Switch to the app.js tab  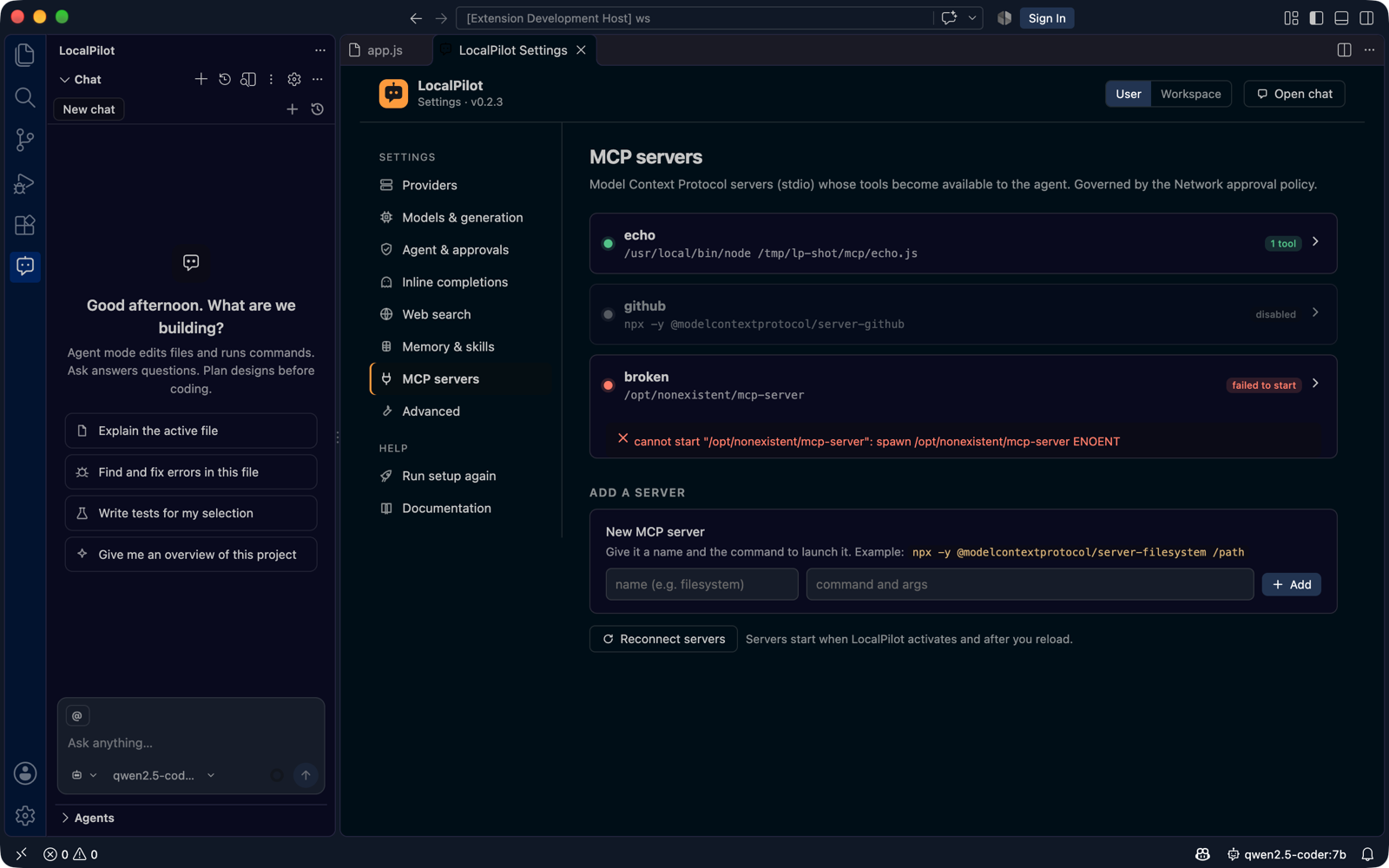[385, 50]
